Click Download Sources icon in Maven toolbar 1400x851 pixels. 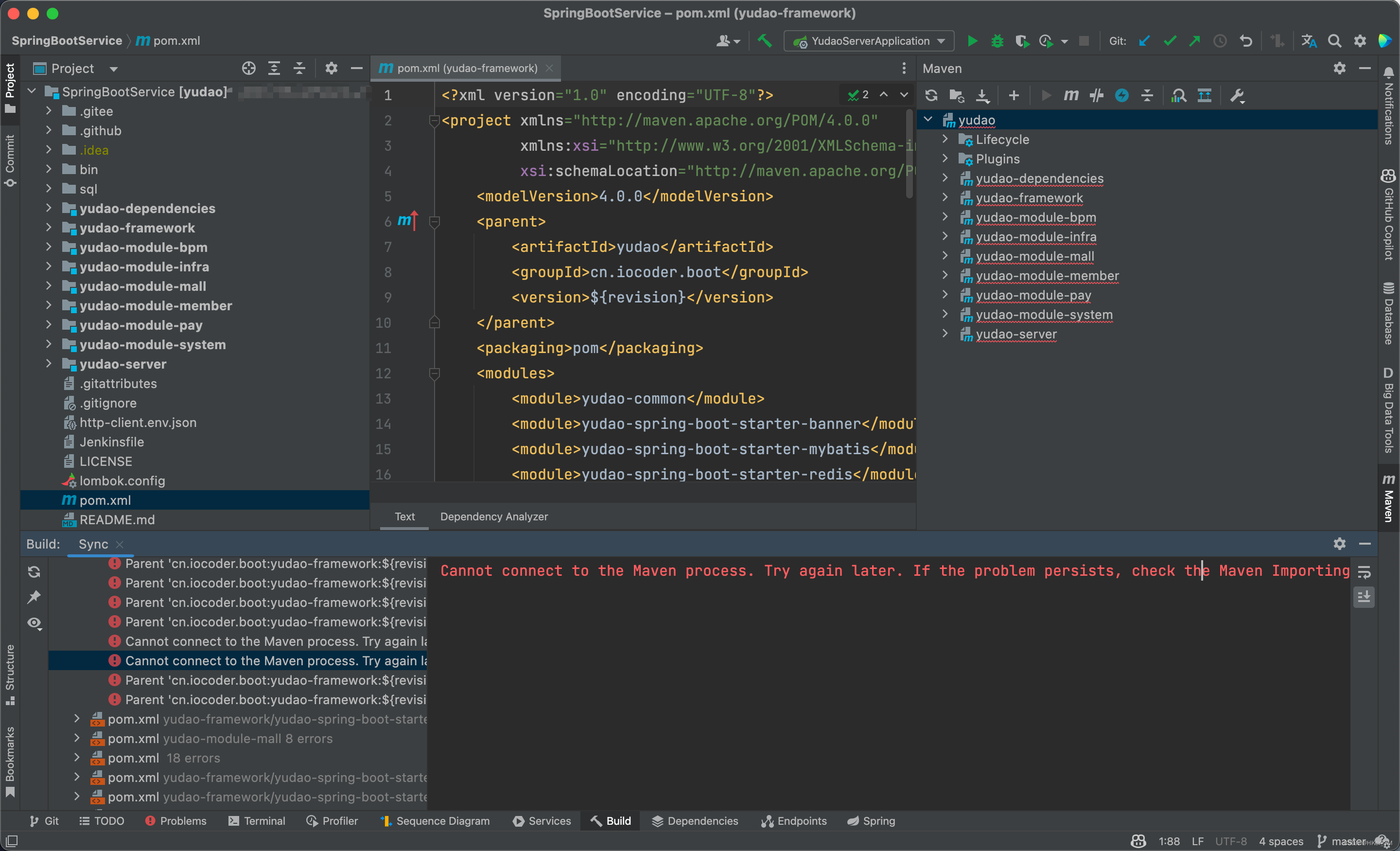coord(982,95)
